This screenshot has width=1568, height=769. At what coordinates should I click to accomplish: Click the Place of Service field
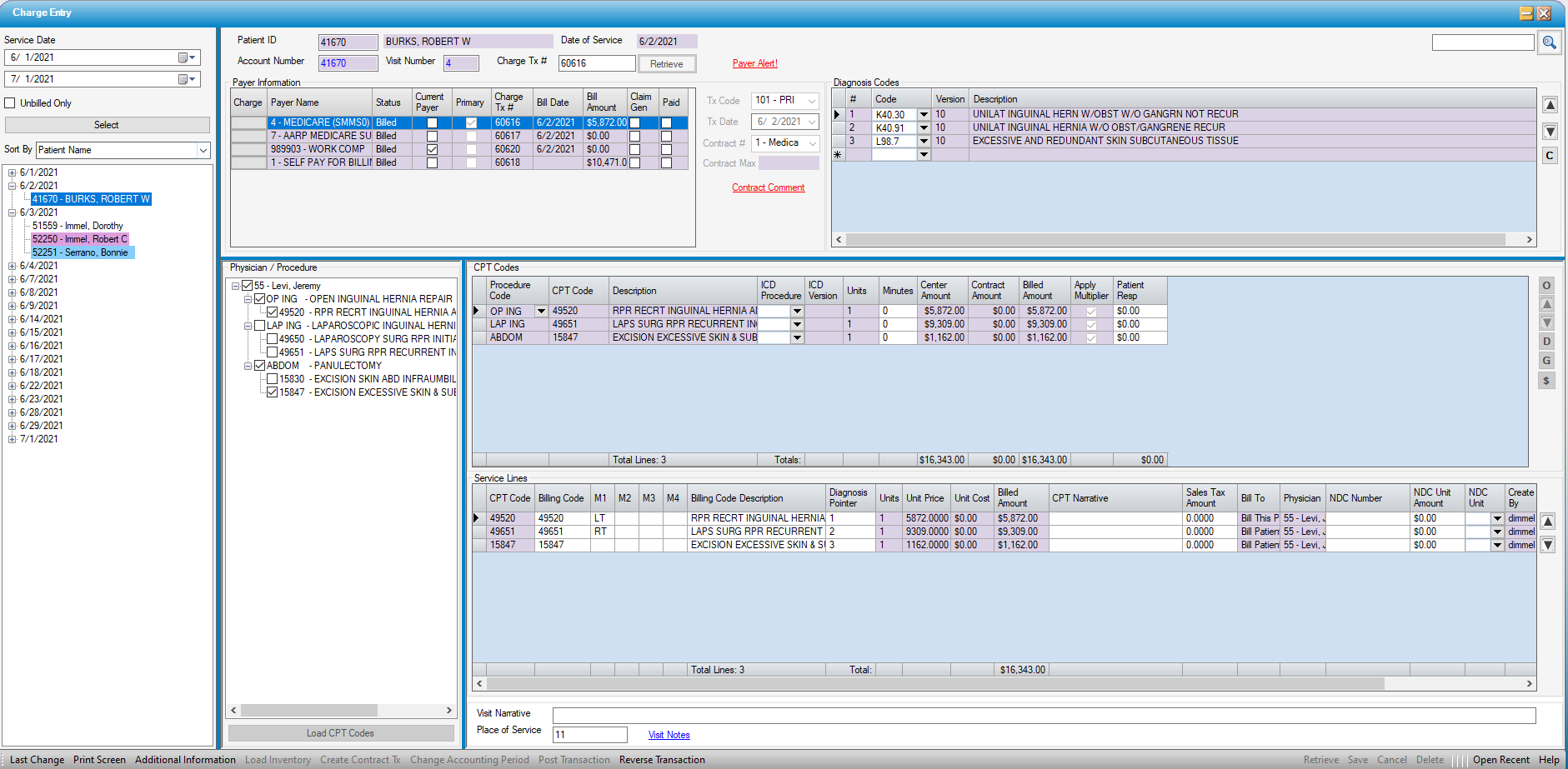tap(589, 735)
